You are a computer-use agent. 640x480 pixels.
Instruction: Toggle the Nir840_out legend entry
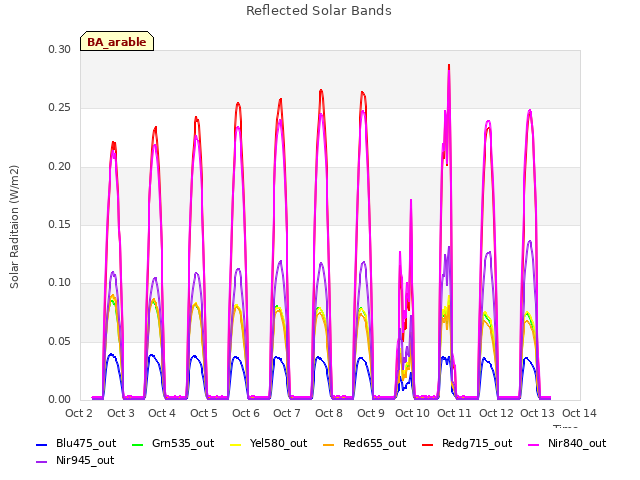point(567,443)
